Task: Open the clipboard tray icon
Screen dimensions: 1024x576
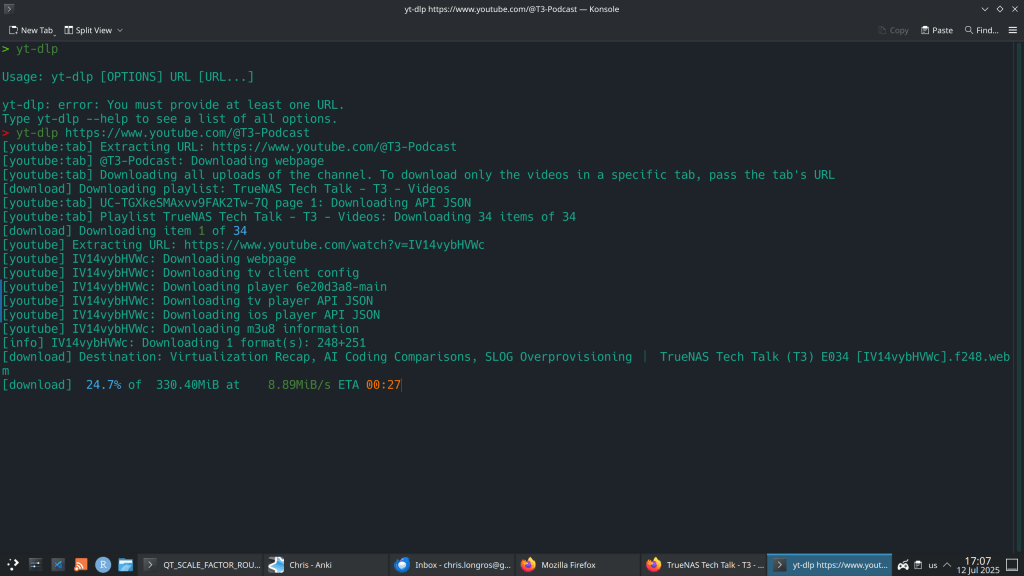Action: (917, 565)
